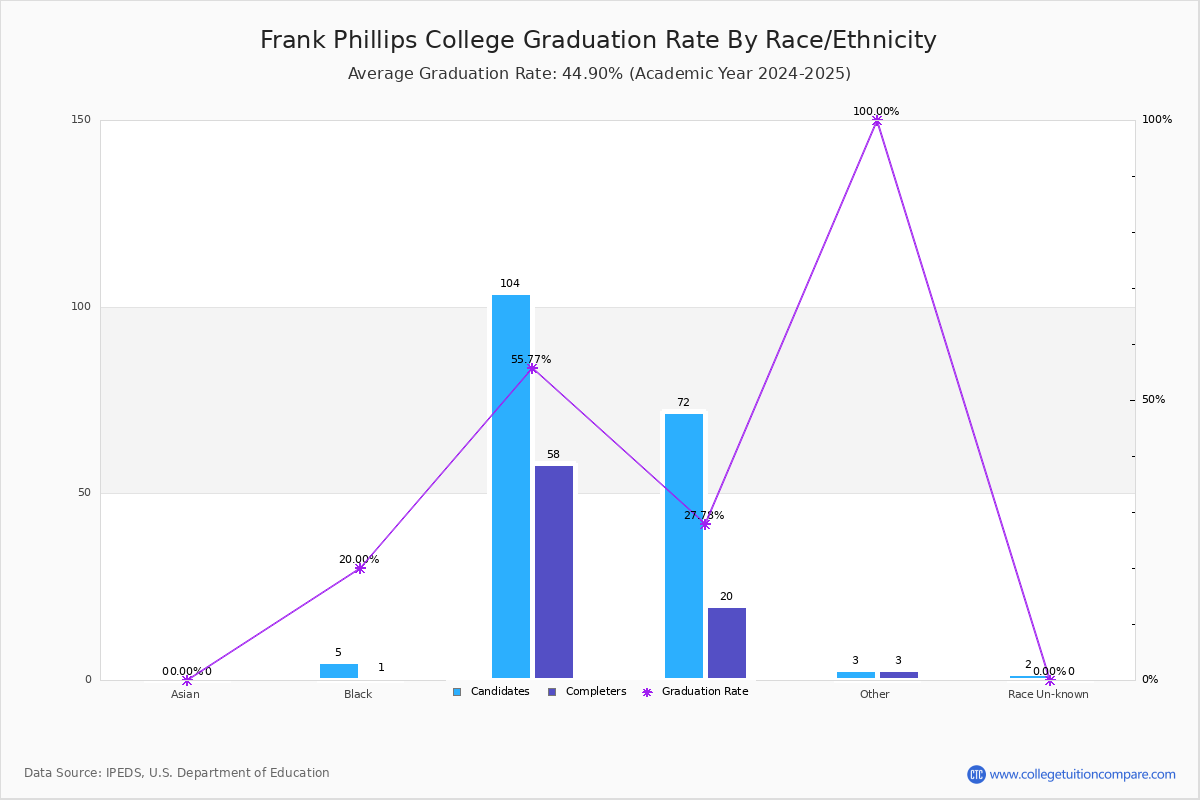
Task: Open the www.collegetuitioncompare.com link
Action: 1083,774
